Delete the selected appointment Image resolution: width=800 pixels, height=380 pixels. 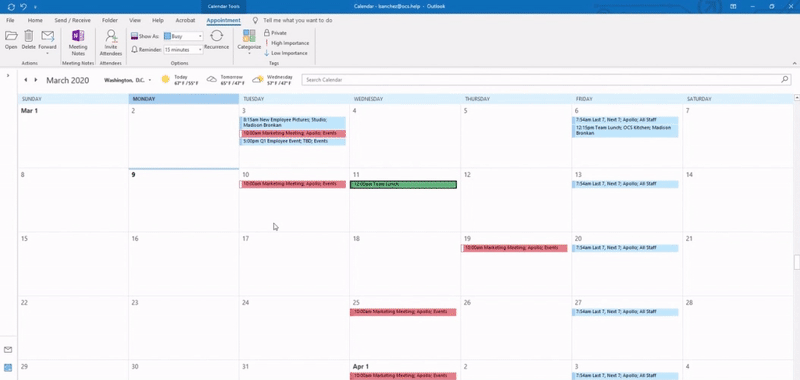point(29,36)
